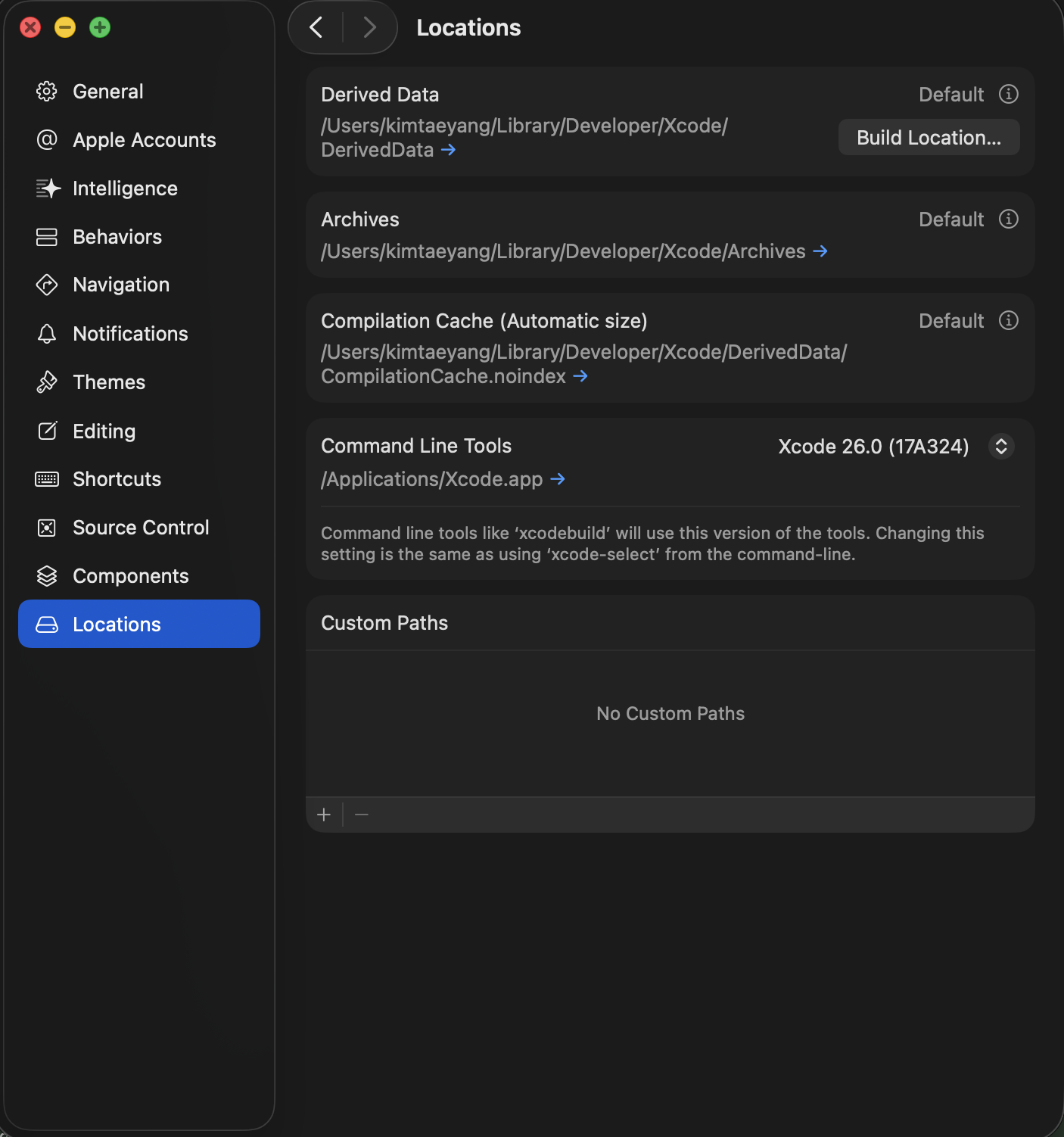Click the Notifications bell icon
The image size is (1064, 1137).
point(47,334)
